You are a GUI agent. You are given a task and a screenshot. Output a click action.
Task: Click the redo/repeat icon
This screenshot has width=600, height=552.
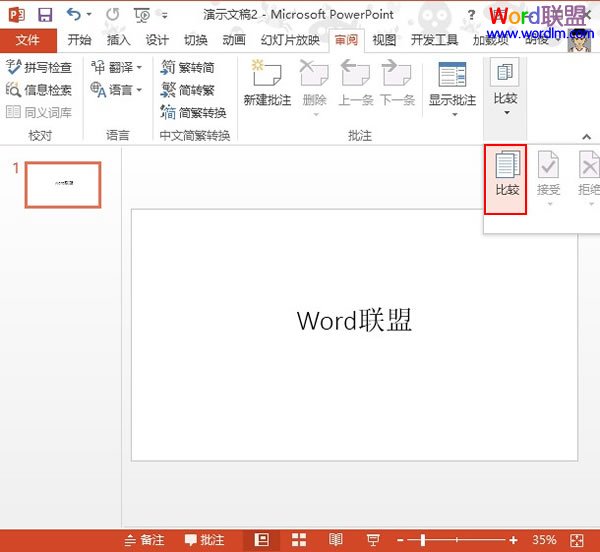tap(112, 15)
